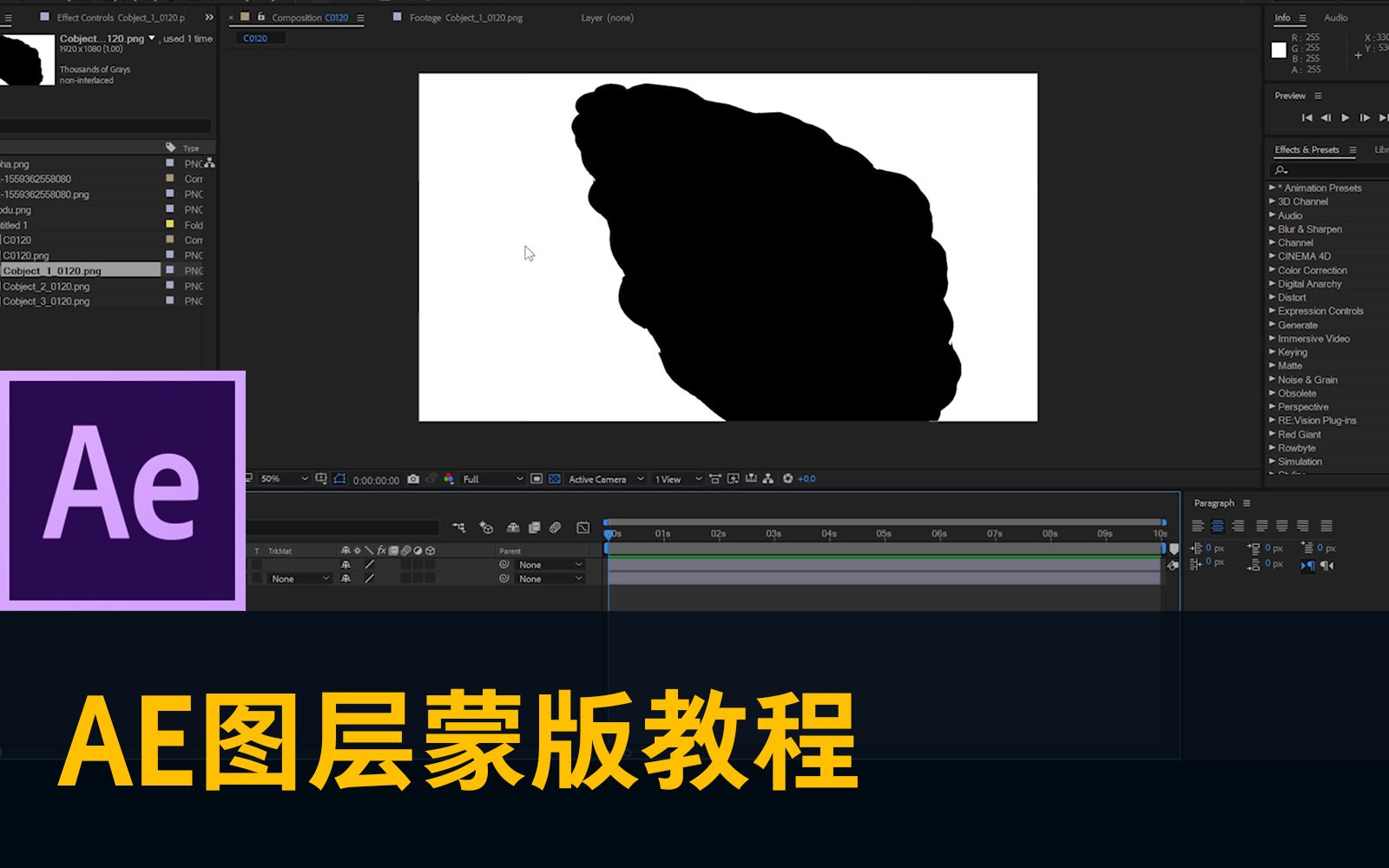Enable Motion Blur for all layers

click(x=556, y=528)
